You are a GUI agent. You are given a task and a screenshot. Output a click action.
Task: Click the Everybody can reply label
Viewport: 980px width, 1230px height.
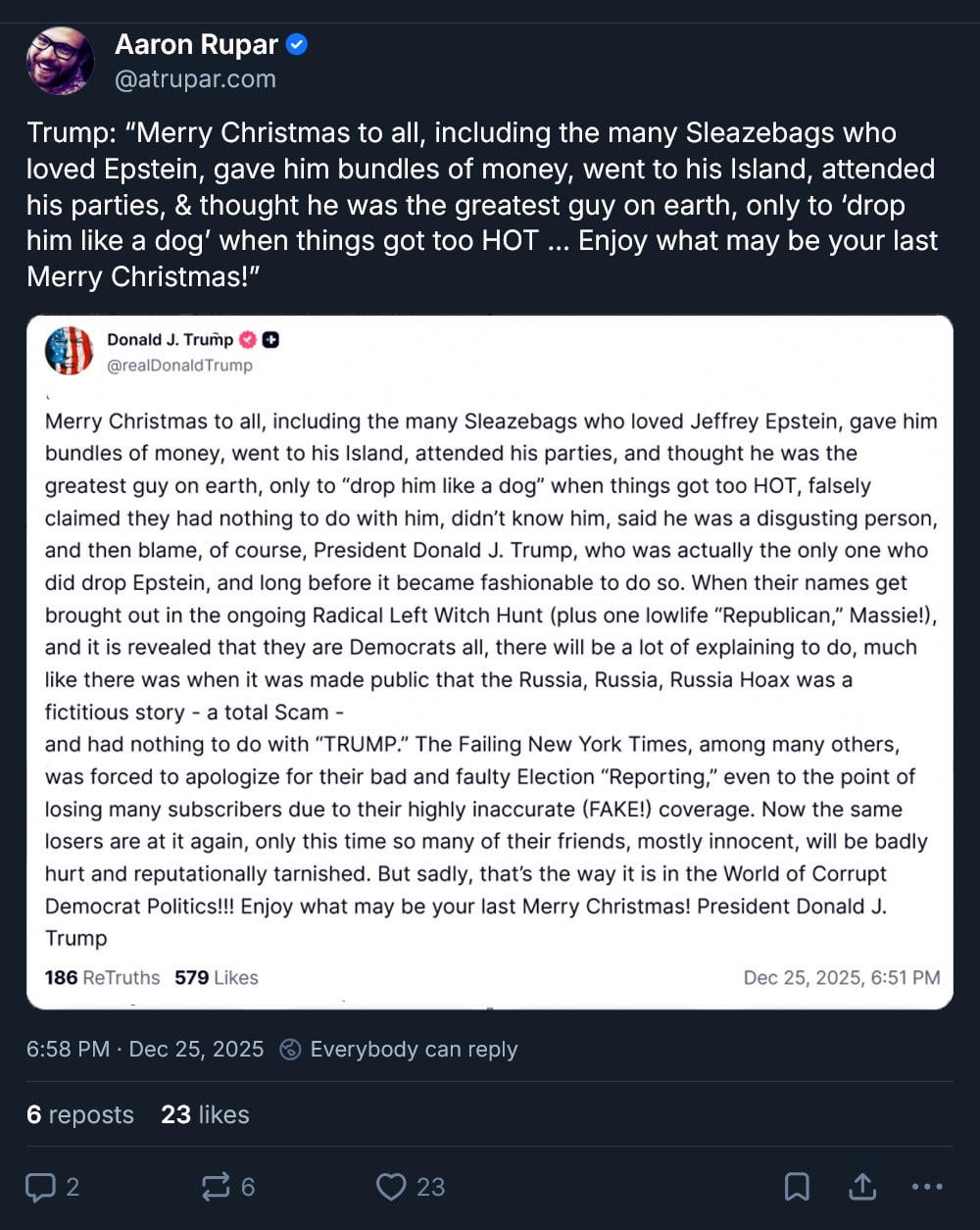pyautogui.click(x=414, y=1049)
